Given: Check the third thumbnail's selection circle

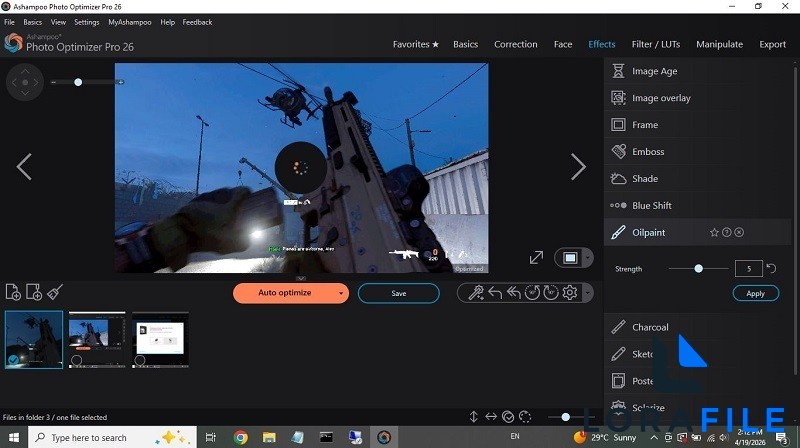Looking at the screenshot, I should point(140,360).
